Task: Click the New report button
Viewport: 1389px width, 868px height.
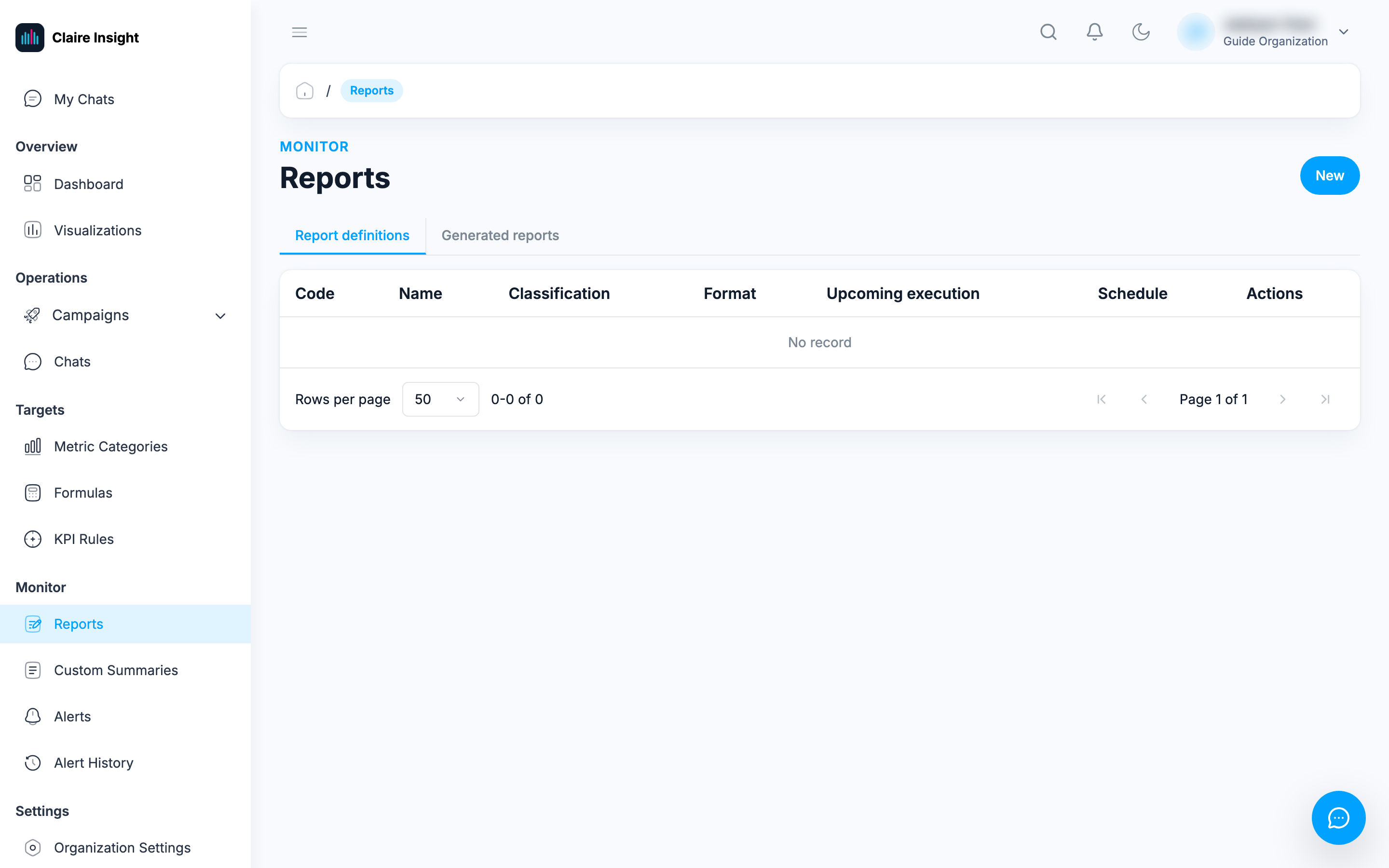Action: pos(1329,176)
